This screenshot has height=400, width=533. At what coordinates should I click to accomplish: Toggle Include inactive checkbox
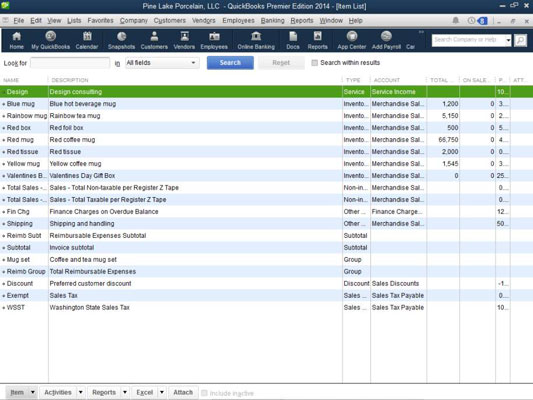point(204,393)
